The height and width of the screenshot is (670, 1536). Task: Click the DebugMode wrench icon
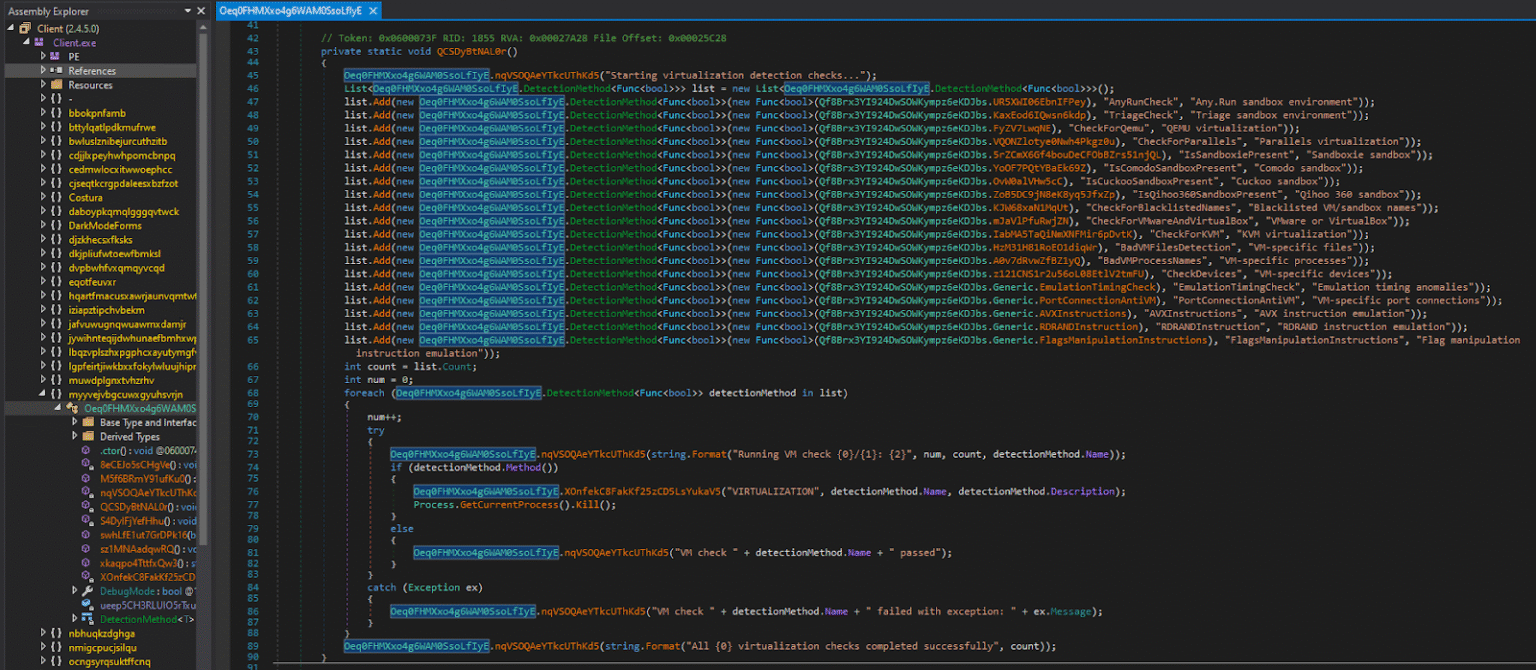point(88,589)
